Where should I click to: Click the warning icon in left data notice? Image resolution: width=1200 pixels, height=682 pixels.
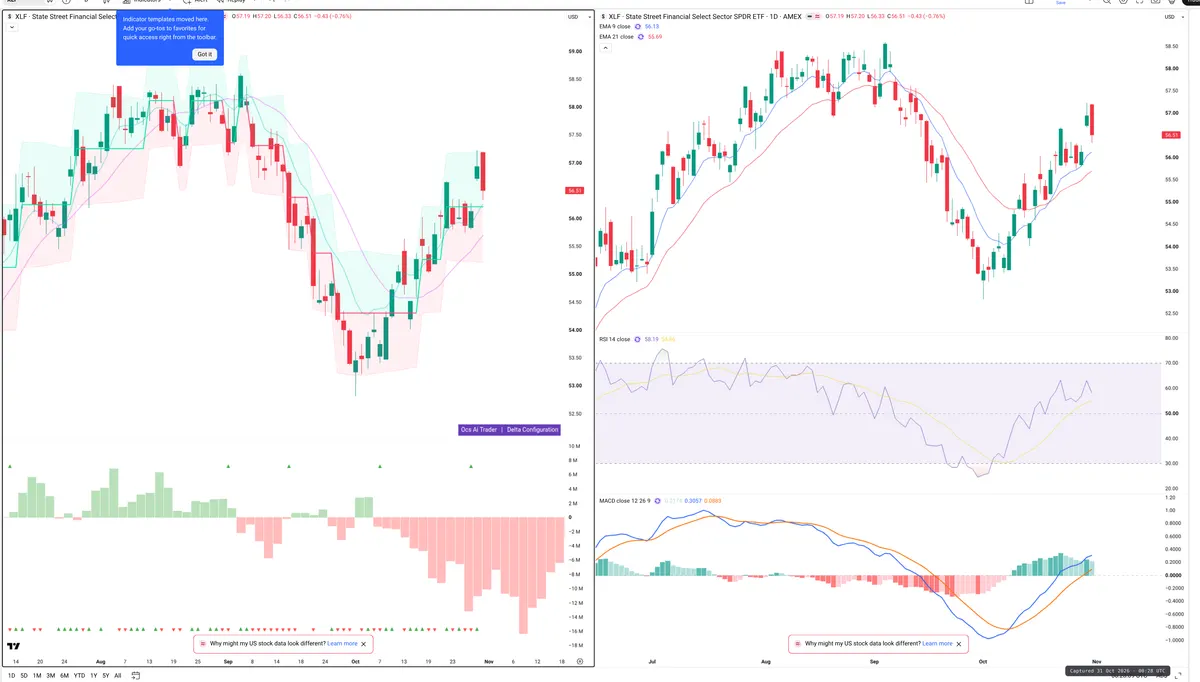click(203, 644)
